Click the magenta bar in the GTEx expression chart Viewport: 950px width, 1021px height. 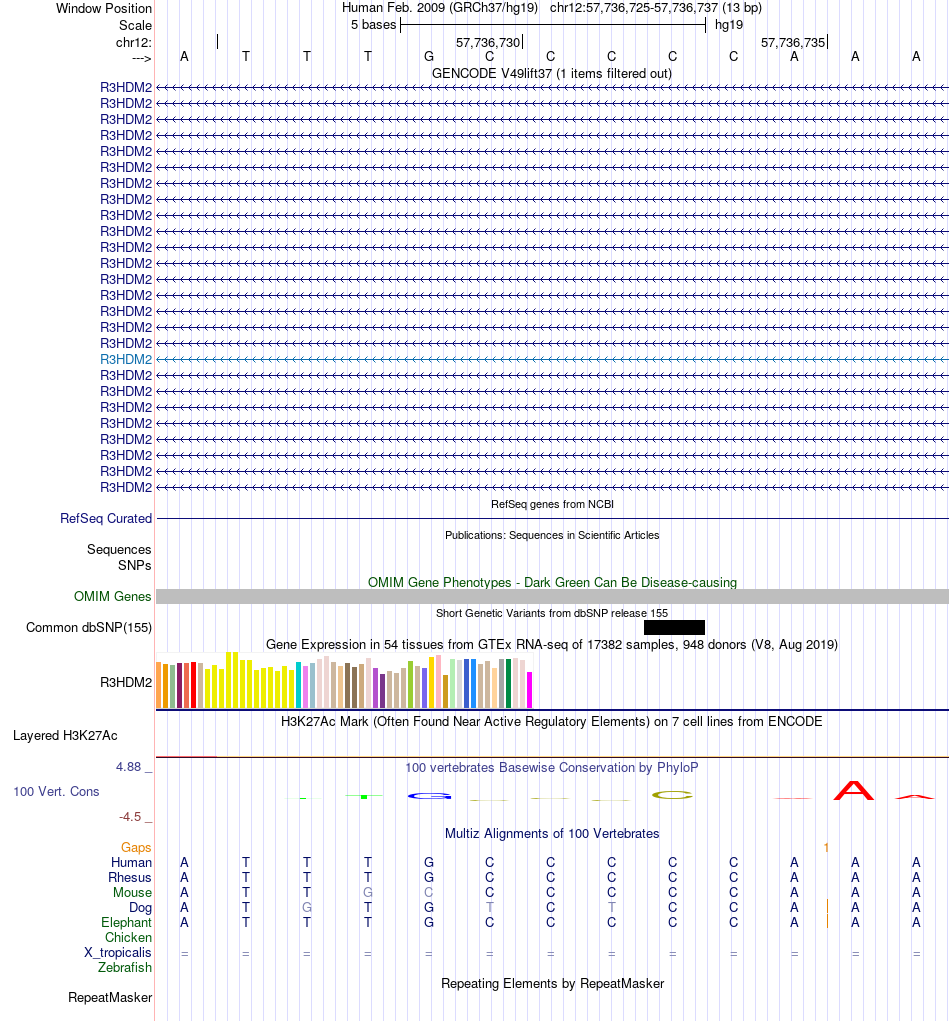click(x=529, y=690)
